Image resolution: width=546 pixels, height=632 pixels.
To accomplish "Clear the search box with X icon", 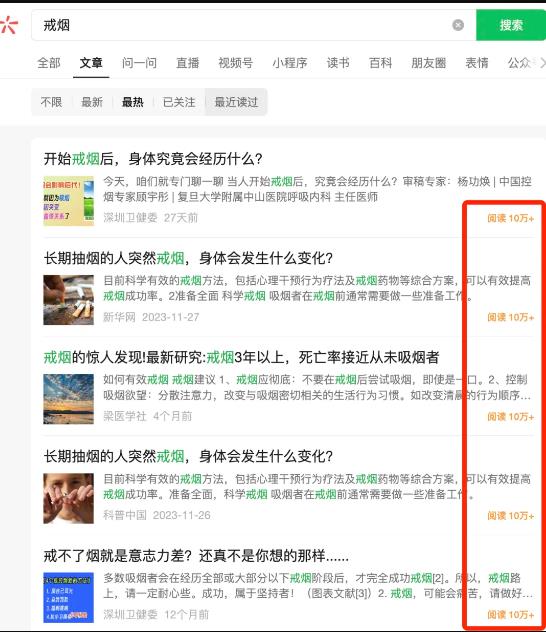I will [458, 25].
